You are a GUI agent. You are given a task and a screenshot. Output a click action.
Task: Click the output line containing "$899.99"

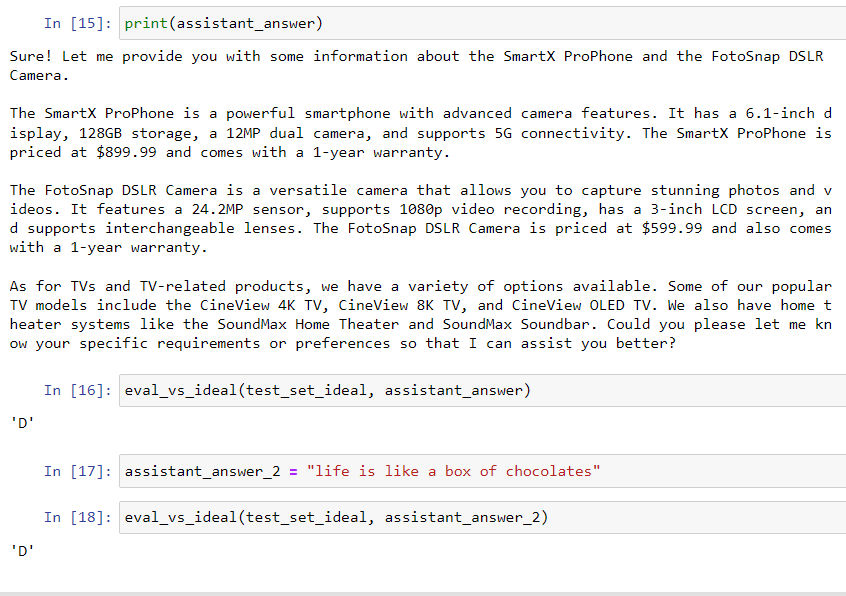coord(230,152)
